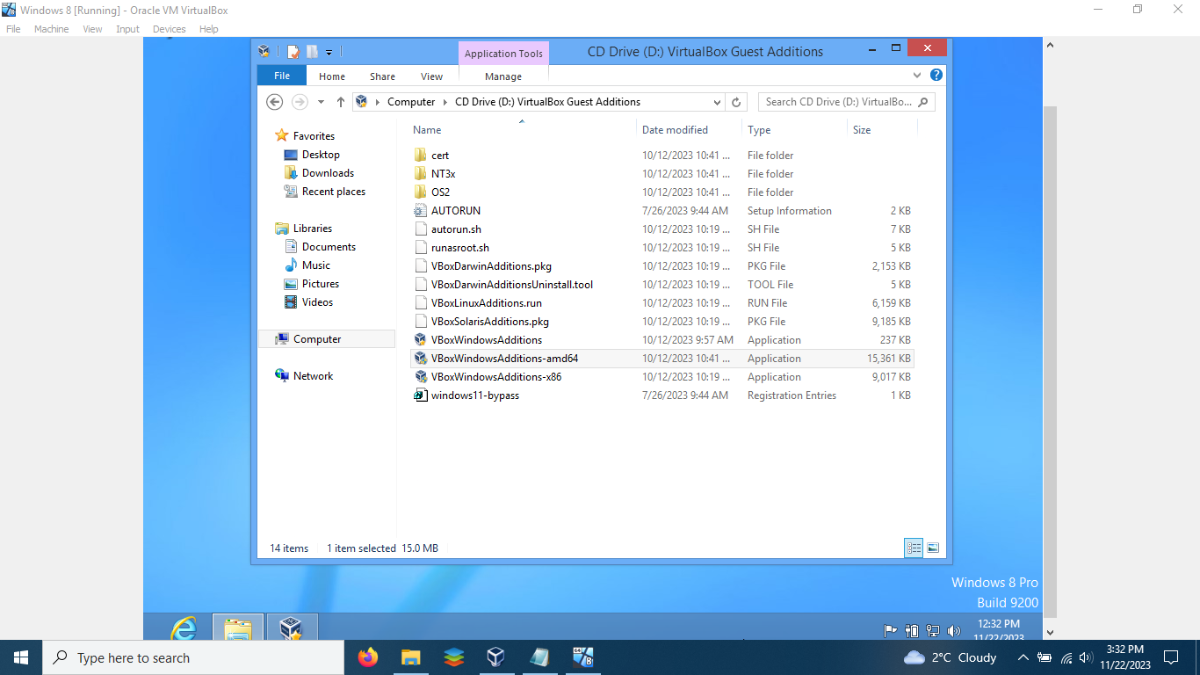Select Desktop under Favorites
The width and height of the screenshot is (1200, 675).
click(x=321, y=155)
